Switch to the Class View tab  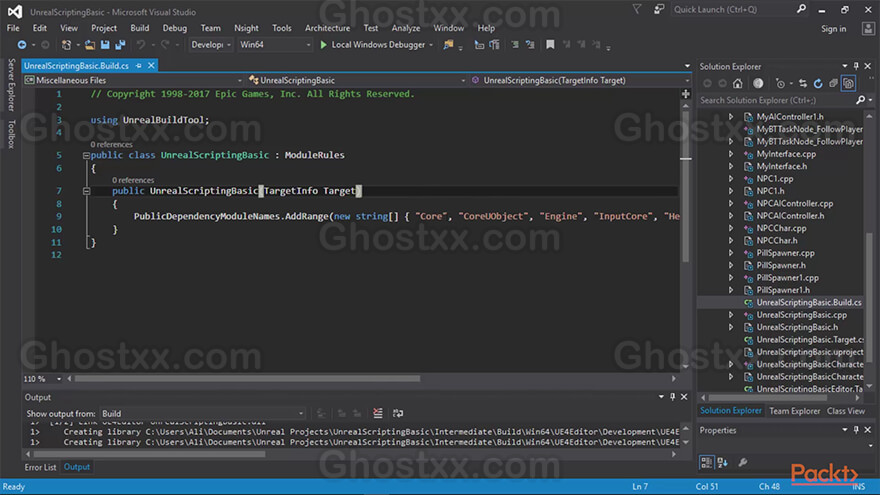click(x=846, y=411)
